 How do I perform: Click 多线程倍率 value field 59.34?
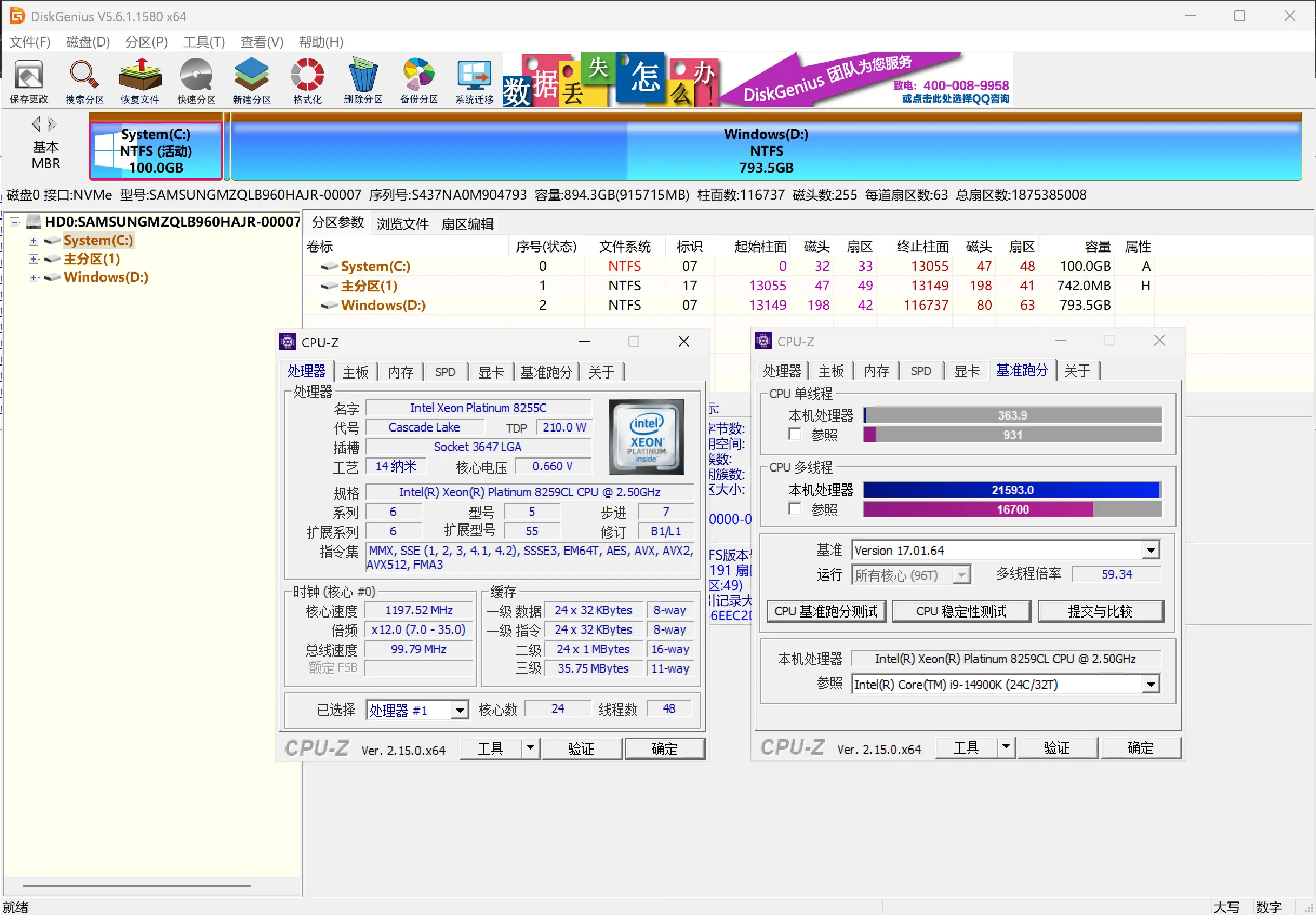tap(1116, 574)
